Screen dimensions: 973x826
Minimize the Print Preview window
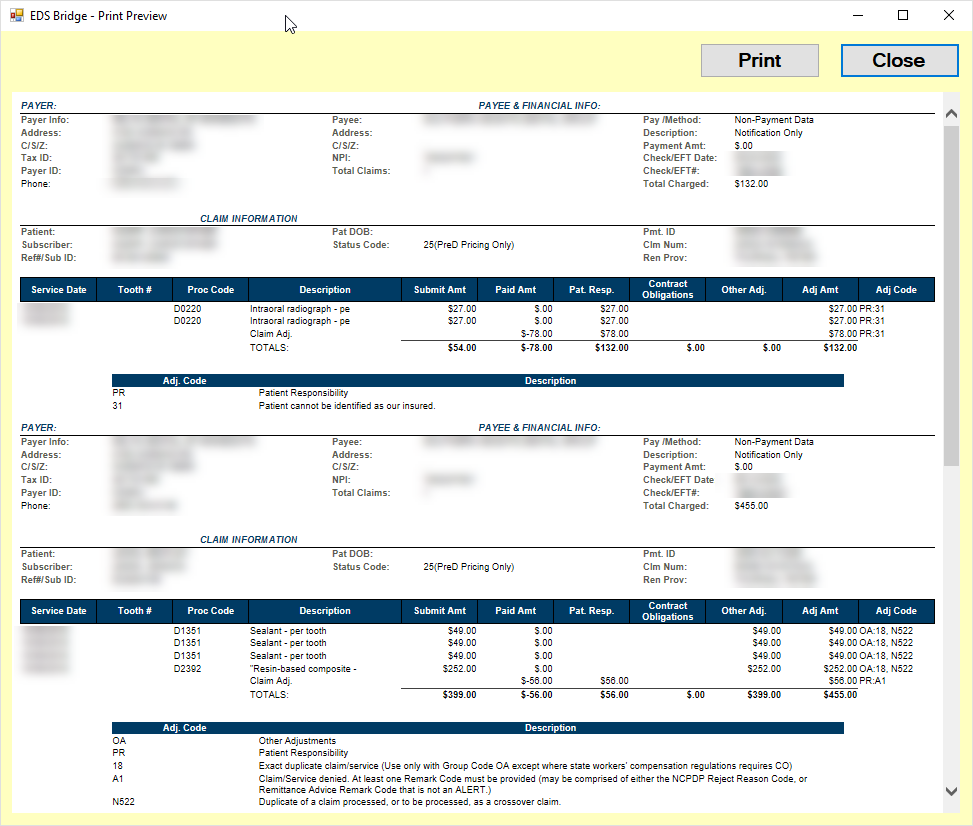pyautogui.click(x=857, y=16)
